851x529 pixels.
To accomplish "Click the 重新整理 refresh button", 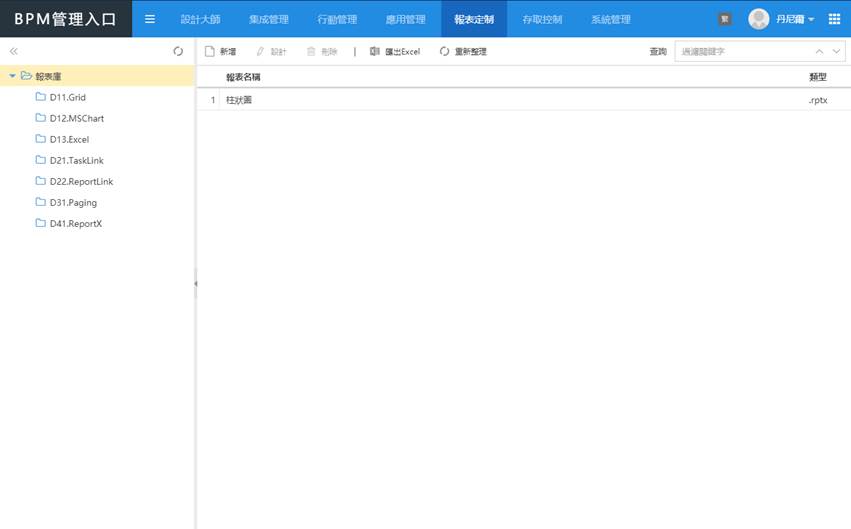I will [x=463, y=52].
